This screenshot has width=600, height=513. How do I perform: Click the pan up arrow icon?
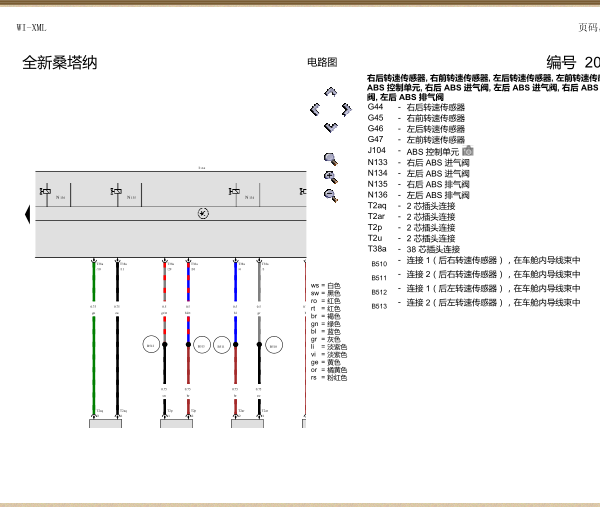point(331,92)
